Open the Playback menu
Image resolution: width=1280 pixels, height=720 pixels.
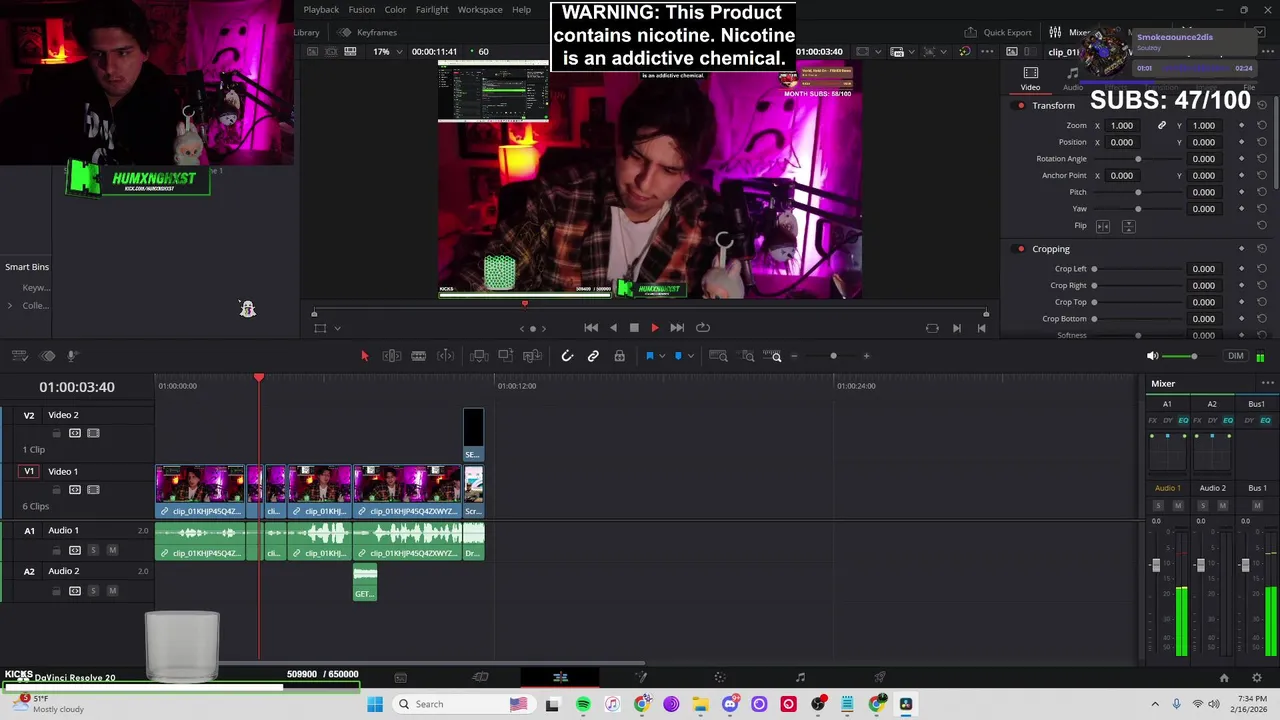[321, 10]
